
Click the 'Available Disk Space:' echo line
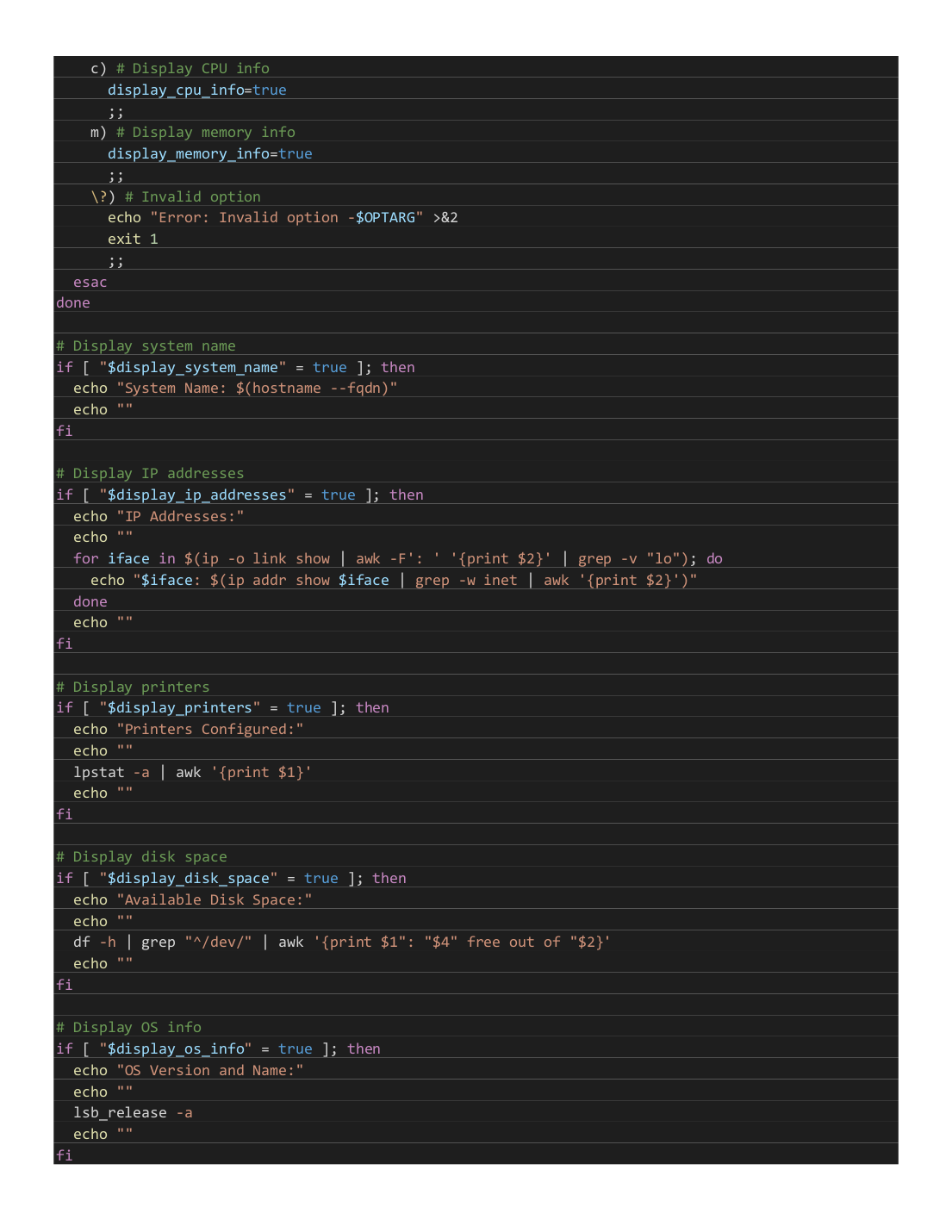[x=192, y=899]
